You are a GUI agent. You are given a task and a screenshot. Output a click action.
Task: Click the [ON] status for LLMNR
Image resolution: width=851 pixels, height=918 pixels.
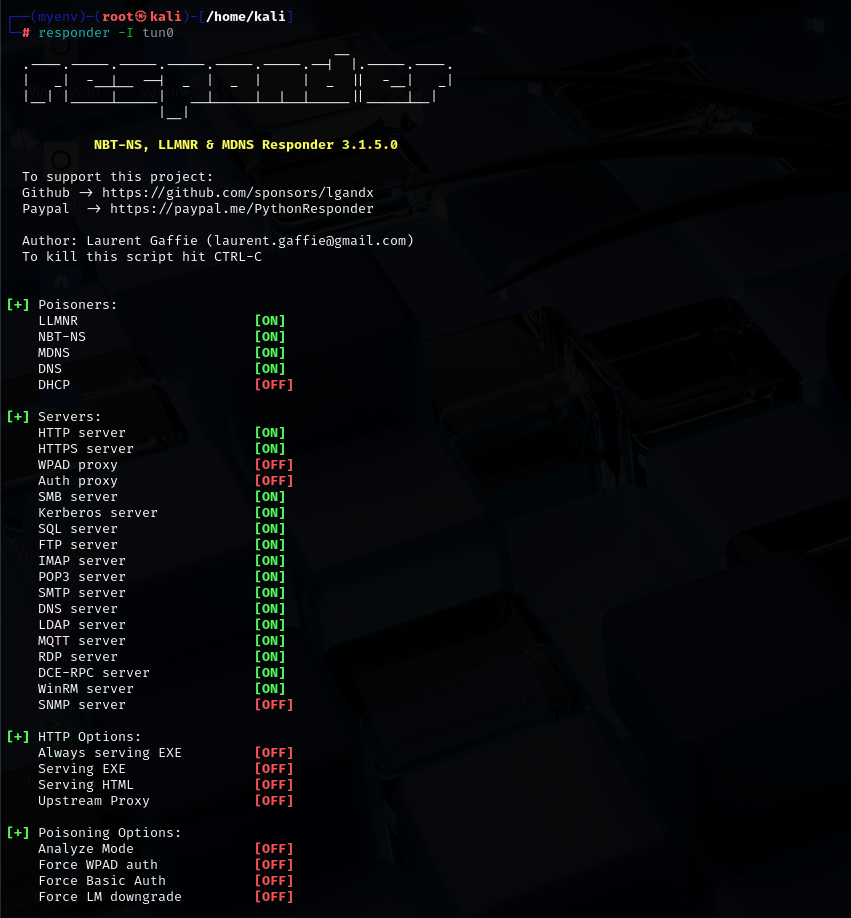(270, 321)
